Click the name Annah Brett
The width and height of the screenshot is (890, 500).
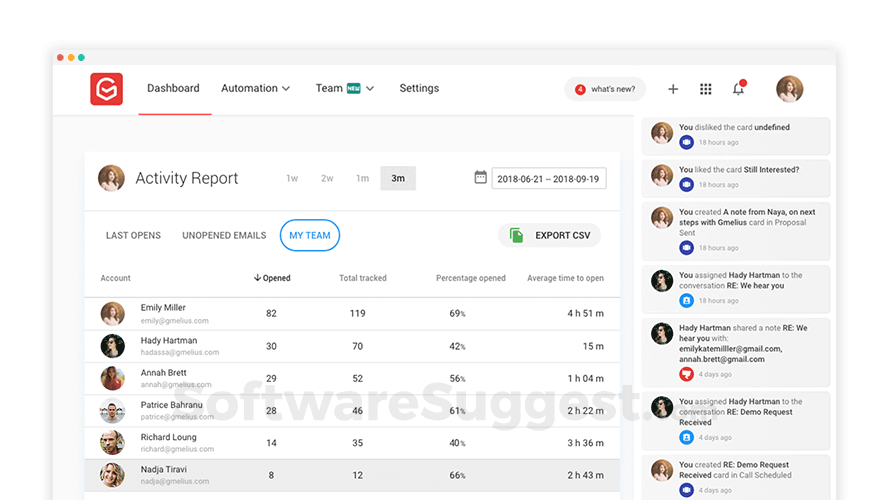pos(163,373)
